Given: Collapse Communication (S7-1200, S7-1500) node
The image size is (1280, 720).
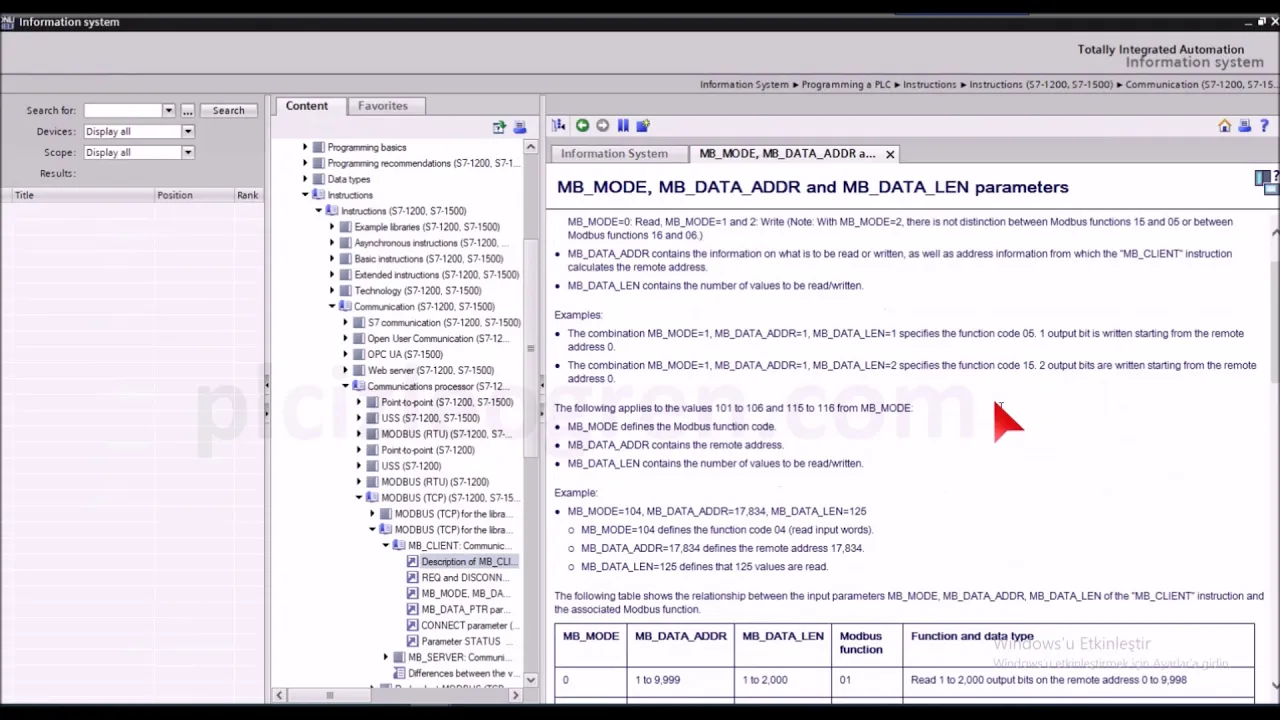Looking at the screenshot, I should click(x=333, y=307).
